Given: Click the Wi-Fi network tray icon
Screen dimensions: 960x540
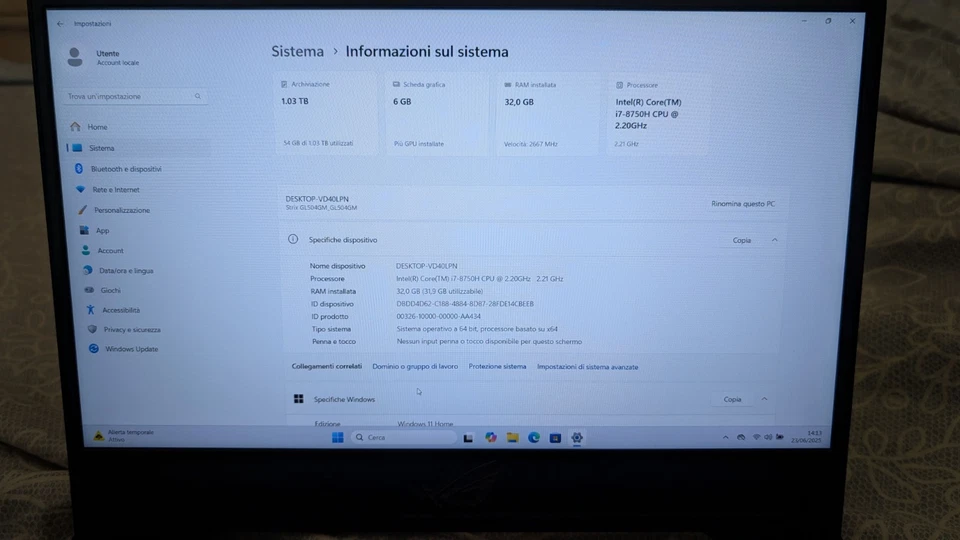Looking at the screenshot, I should [756, 437].
